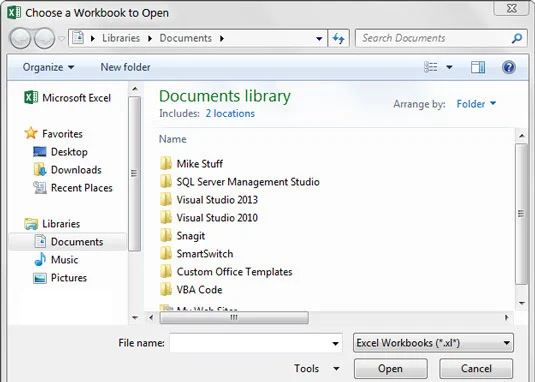Click the folder icon beside VBA Code

click(x=166, y=290)
